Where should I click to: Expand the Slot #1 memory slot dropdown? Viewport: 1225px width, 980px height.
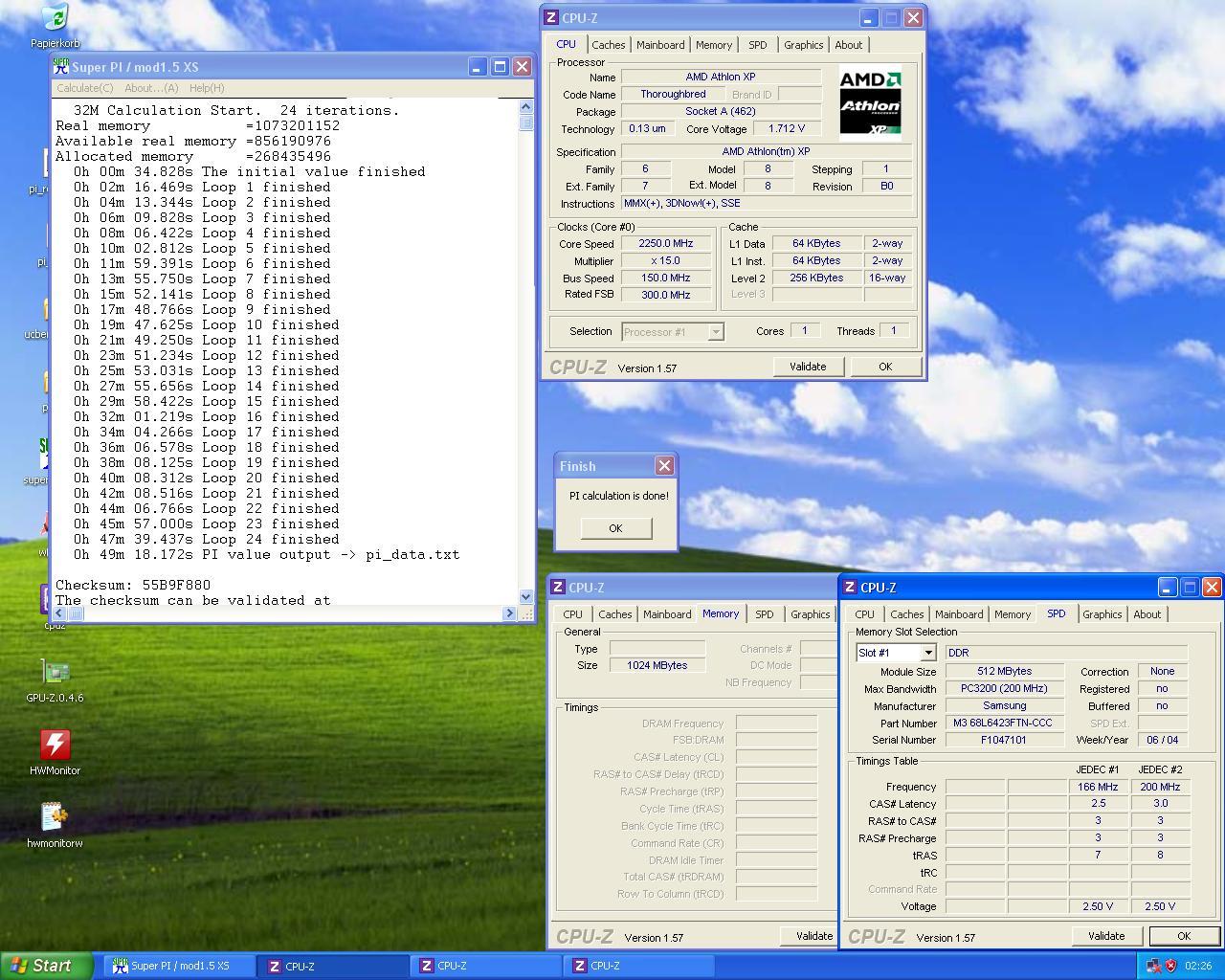927,652
